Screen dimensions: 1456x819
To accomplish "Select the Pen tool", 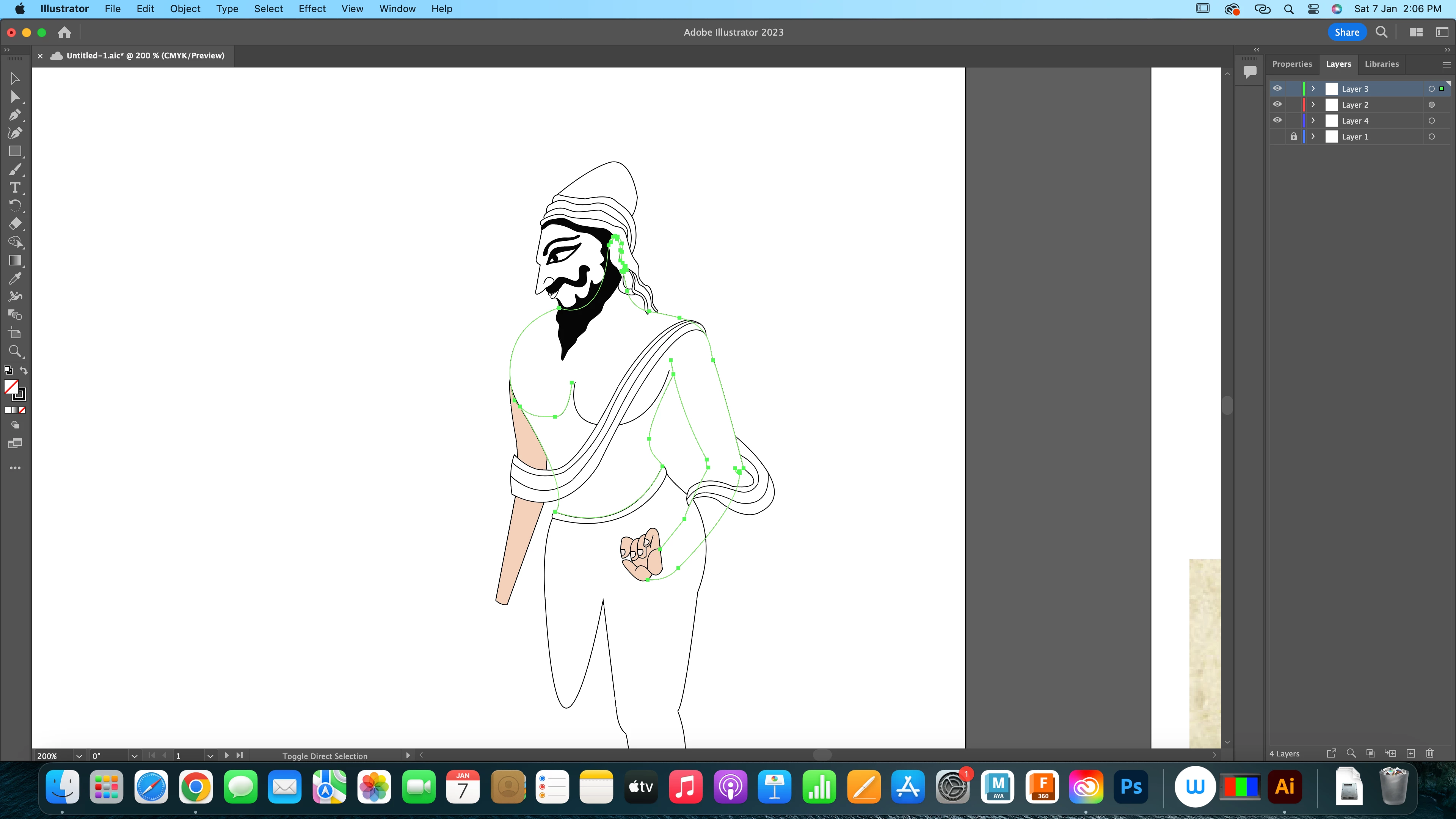I will point(15,115).
